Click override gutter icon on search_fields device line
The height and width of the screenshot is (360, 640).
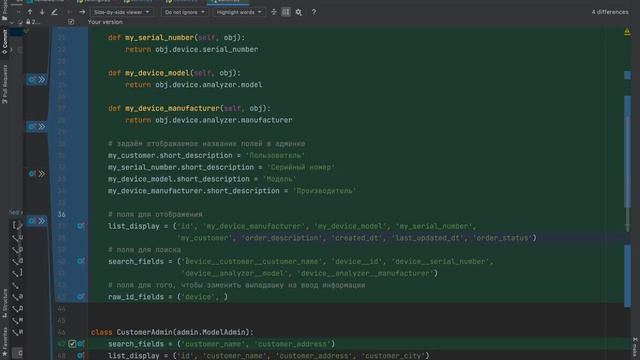81,261
